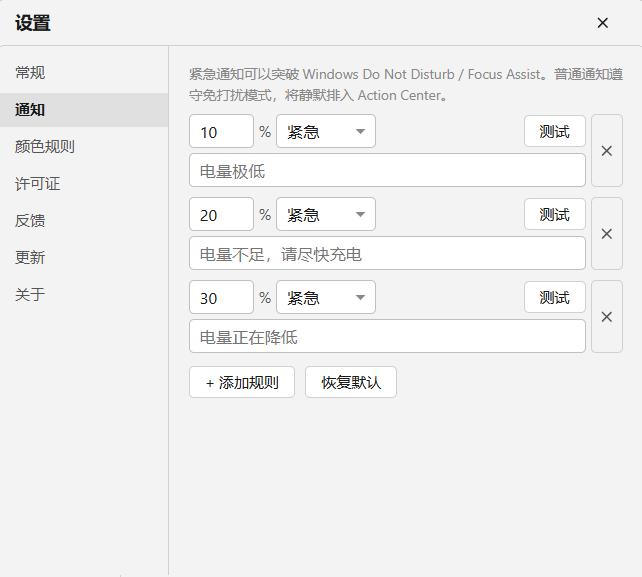Open the 更新 tab
Viewport: 642px width, 577px height.
[84, 257]
